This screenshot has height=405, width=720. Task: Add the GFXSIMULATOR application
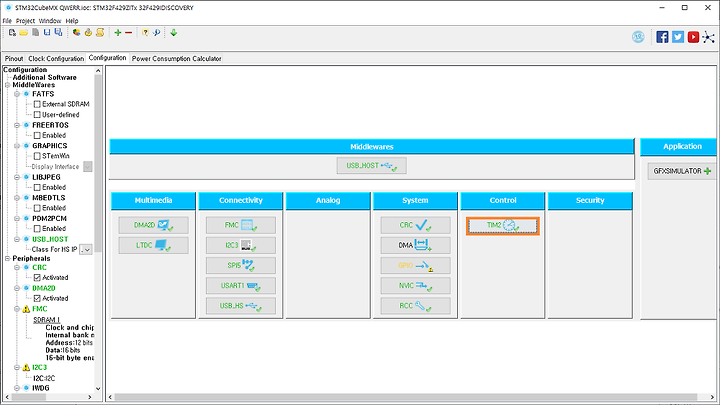coord(682,171)
